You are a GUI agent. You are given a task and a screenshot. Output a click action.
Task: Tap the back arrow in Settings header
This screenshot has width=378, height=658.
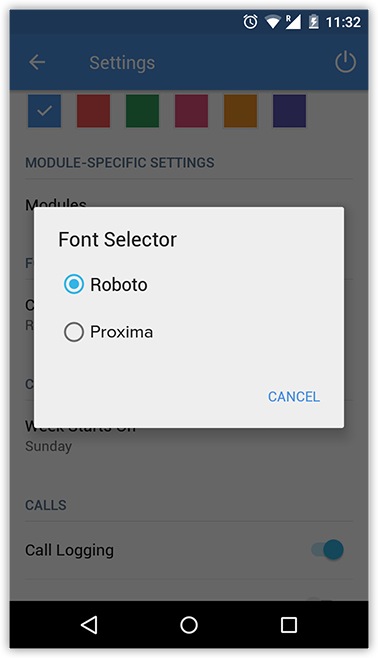[37, 63]
